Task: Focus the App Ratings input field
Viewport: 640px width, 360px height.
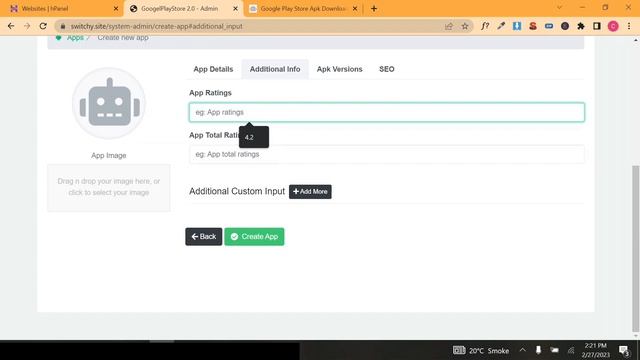Action: click(387, 112)
